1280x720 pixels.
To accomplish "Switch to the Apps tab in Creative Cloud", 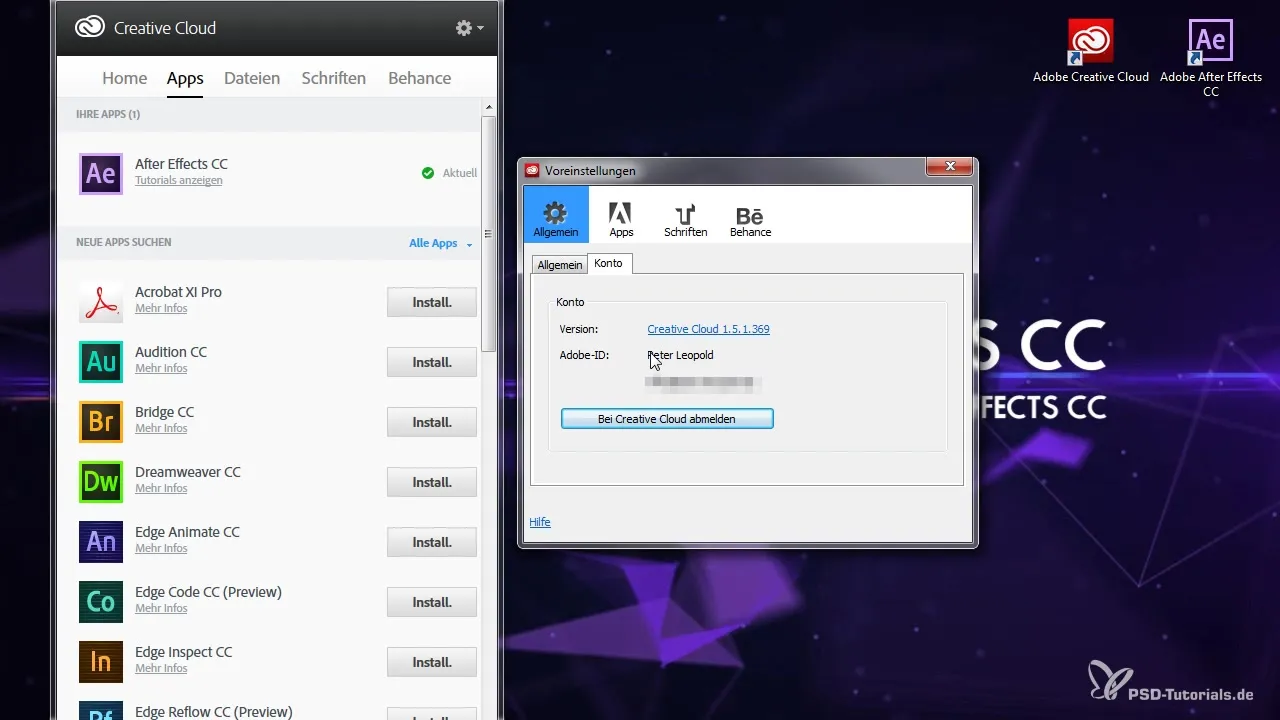I will point(185,78).
